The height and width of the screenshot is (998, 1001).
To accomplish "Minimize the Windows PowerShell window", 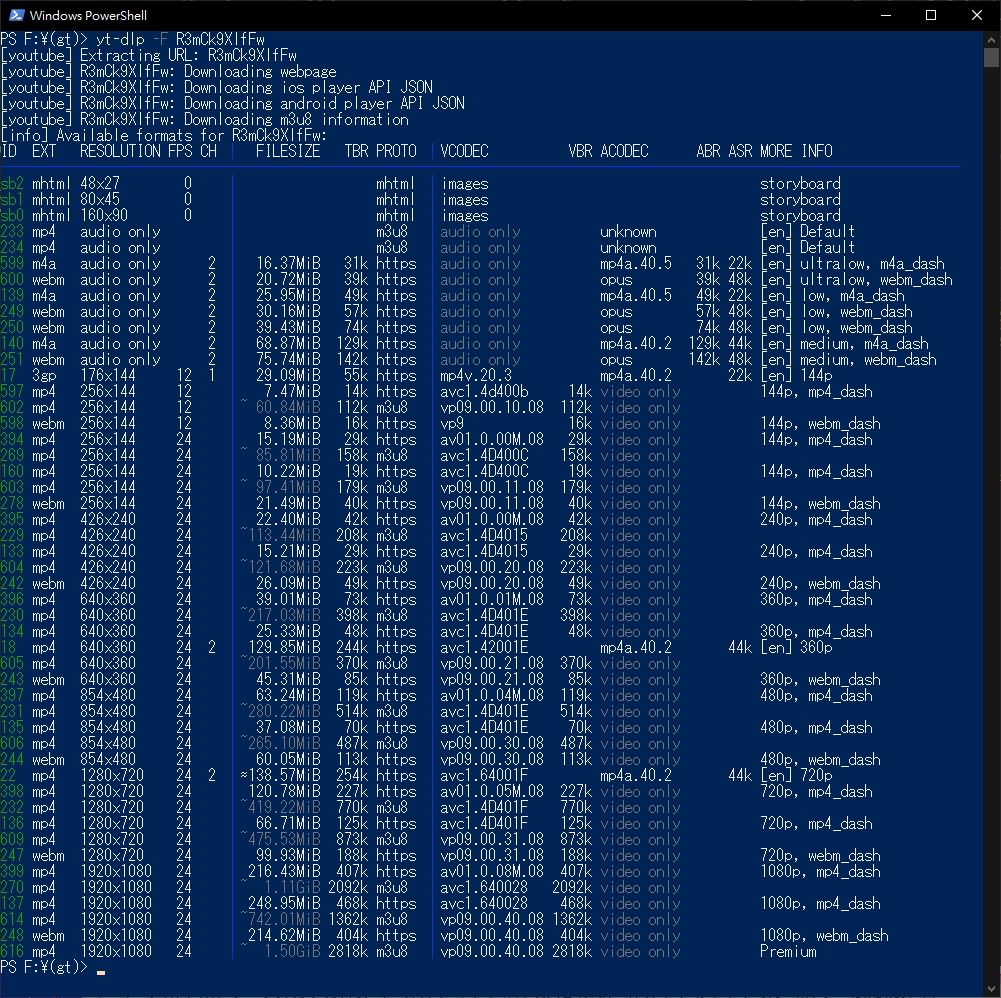I will (x=885, y=15).
